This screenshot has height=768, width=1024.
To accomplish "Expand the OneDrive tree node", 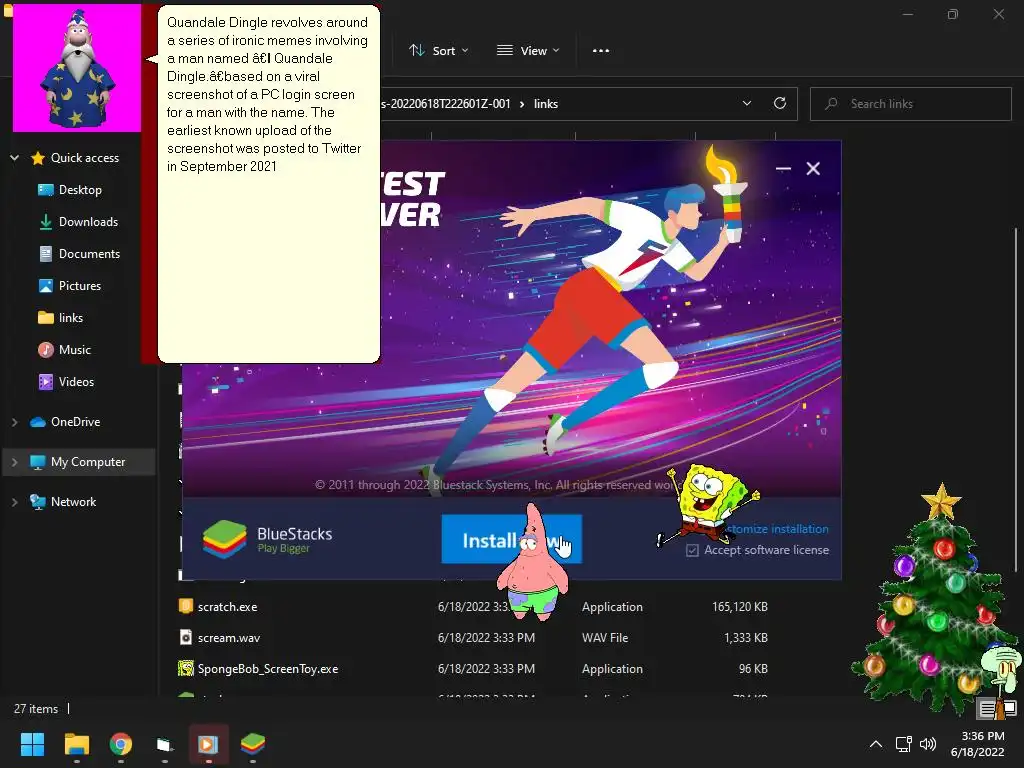I will point(14,422).
